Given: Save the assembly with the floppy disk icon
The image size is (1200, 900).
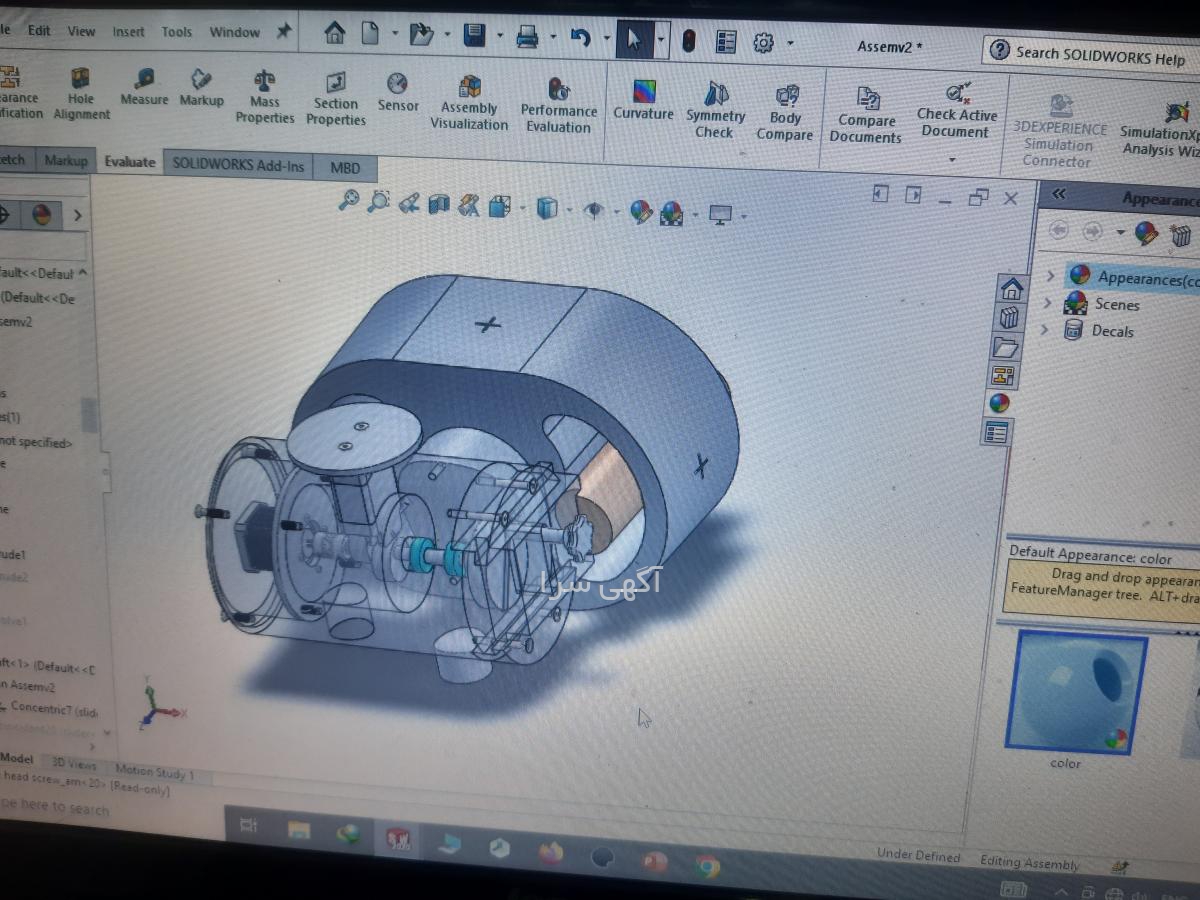Looking at the screenshot, I should tap(475, 36).
